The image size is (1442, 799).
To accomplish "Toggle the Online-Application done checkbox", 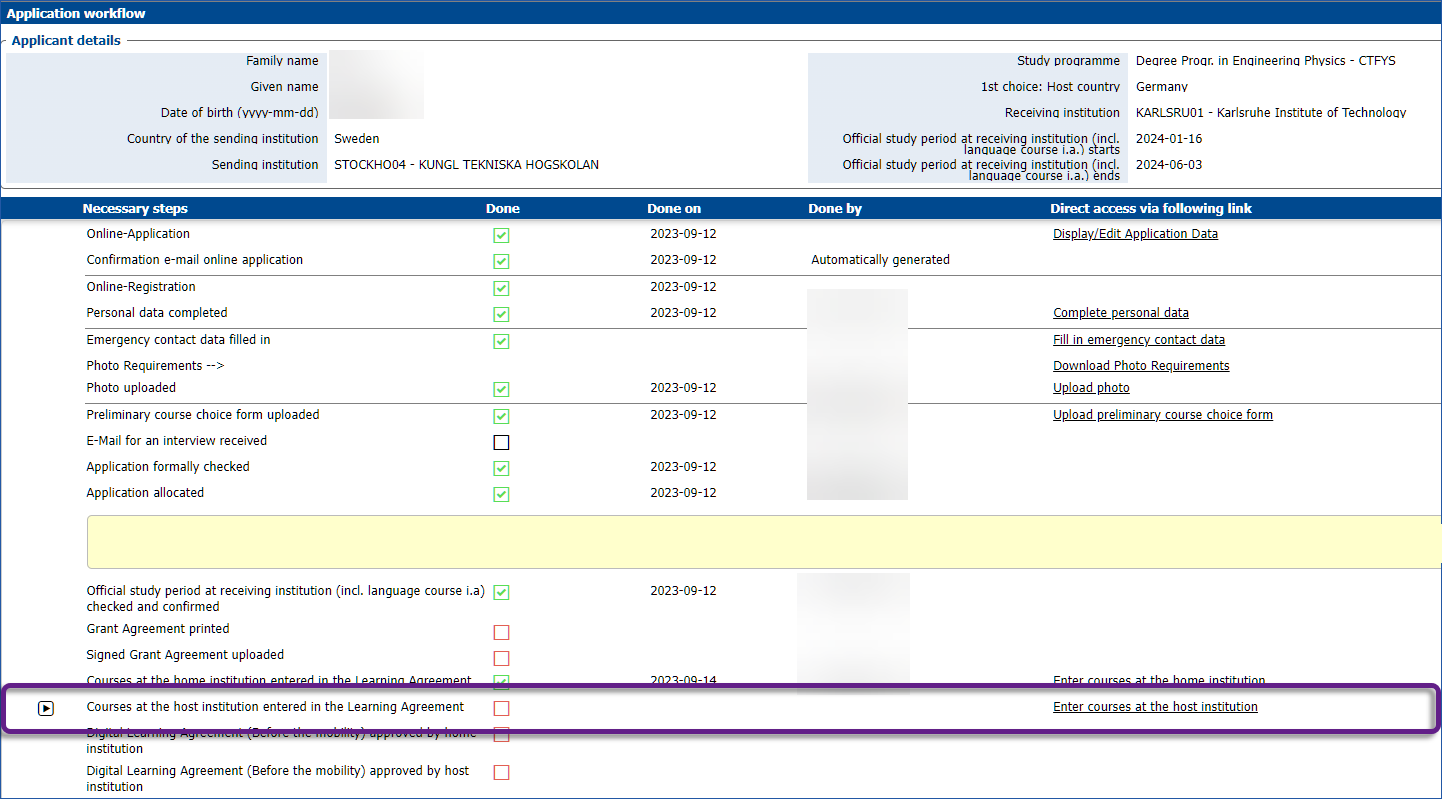I will (x=501, y=235).
